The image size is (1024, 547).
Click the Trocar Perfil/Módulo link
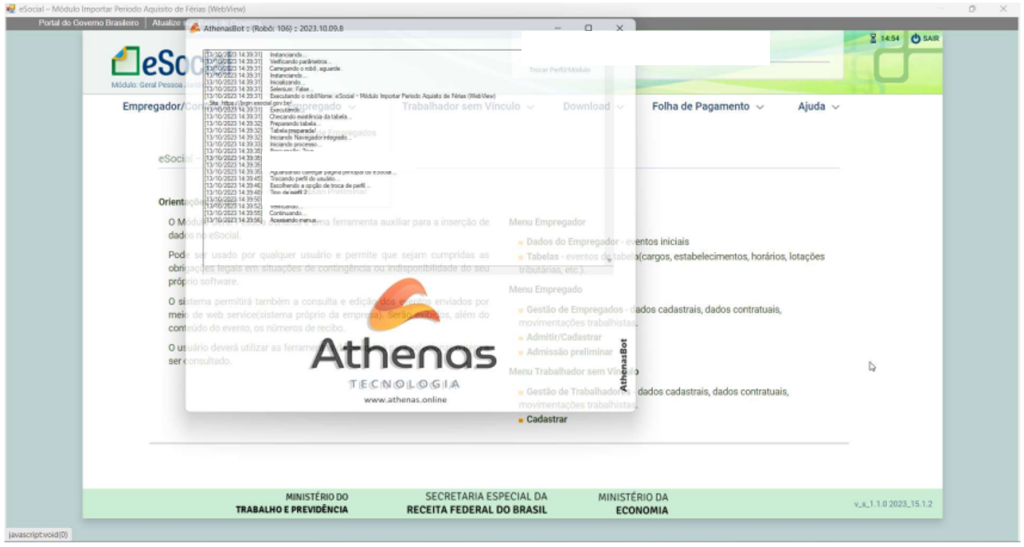coord(560,70)
